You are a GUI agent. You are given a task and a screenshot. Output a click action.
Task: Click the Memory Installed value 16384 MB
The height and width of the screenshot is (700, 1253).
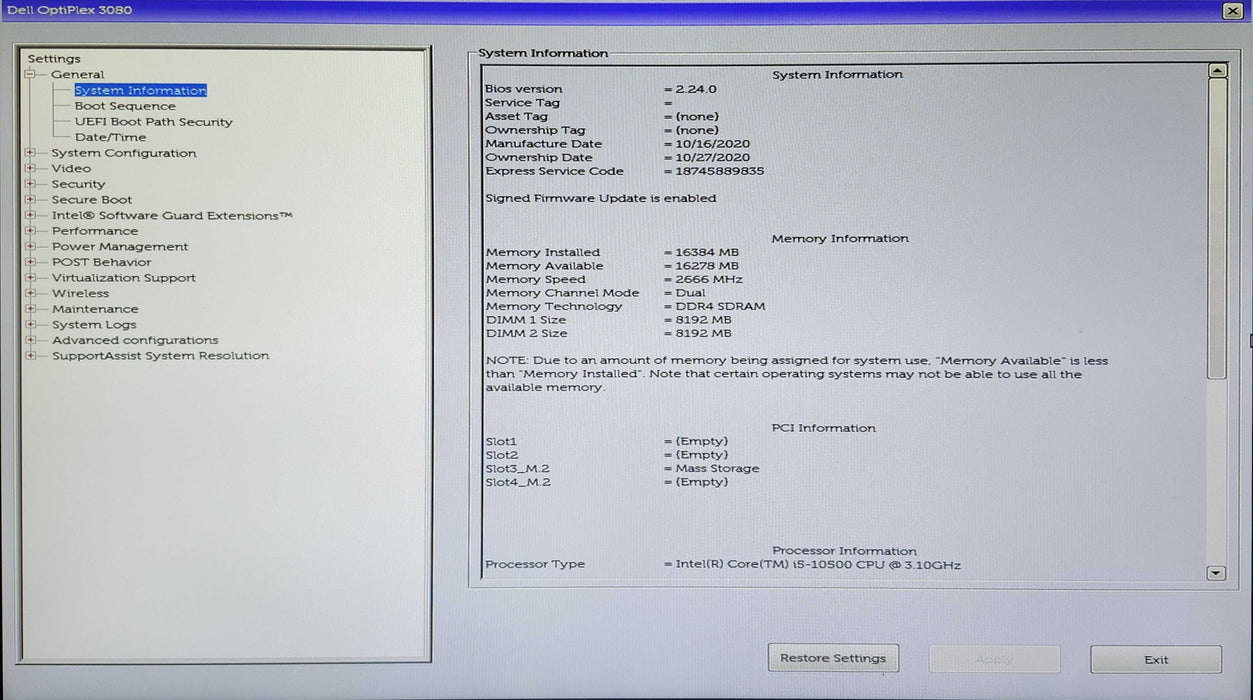tap(707, 252)
